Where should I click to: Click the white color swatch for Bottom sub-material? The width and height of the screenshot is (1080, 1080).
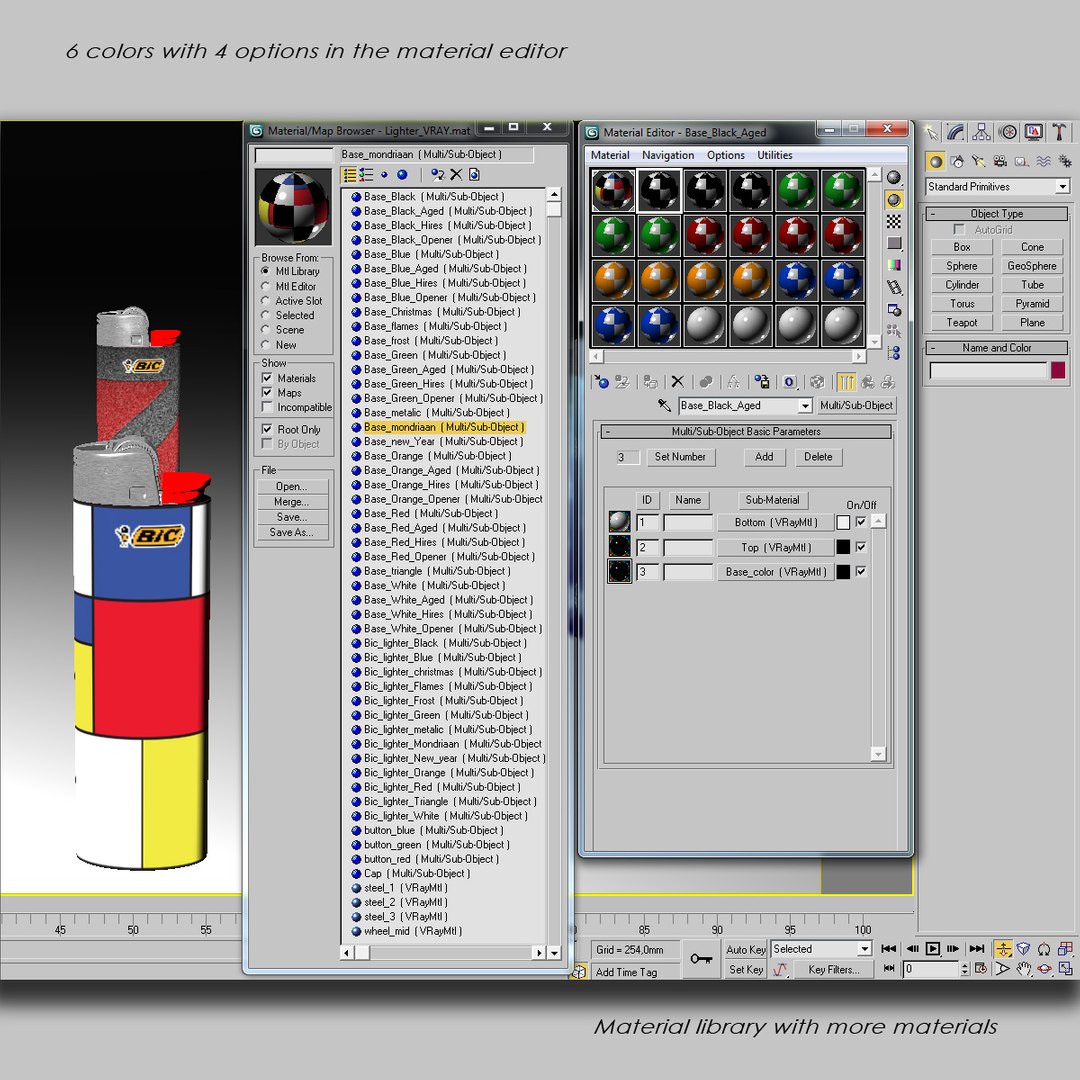[x=843, y=523]
